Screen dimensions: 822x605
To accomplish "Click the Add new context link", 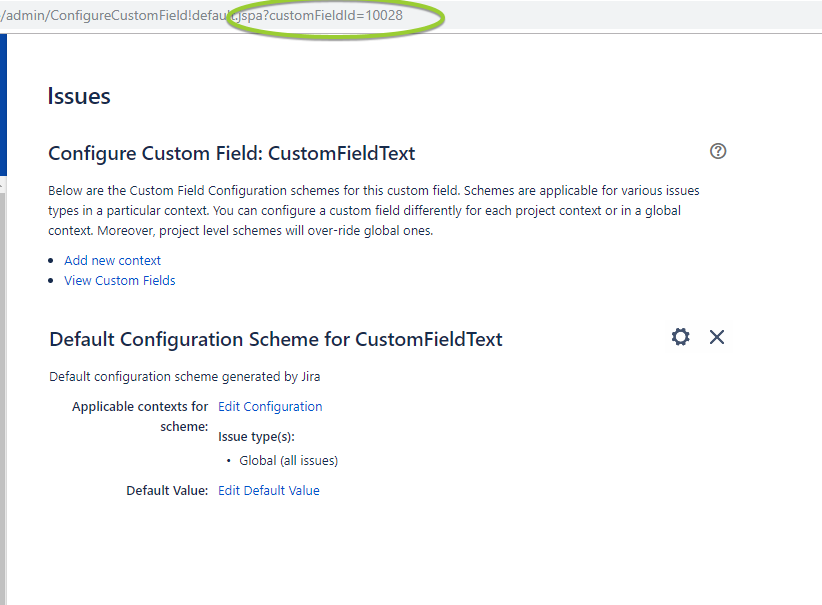I will (x=112, y=260).
